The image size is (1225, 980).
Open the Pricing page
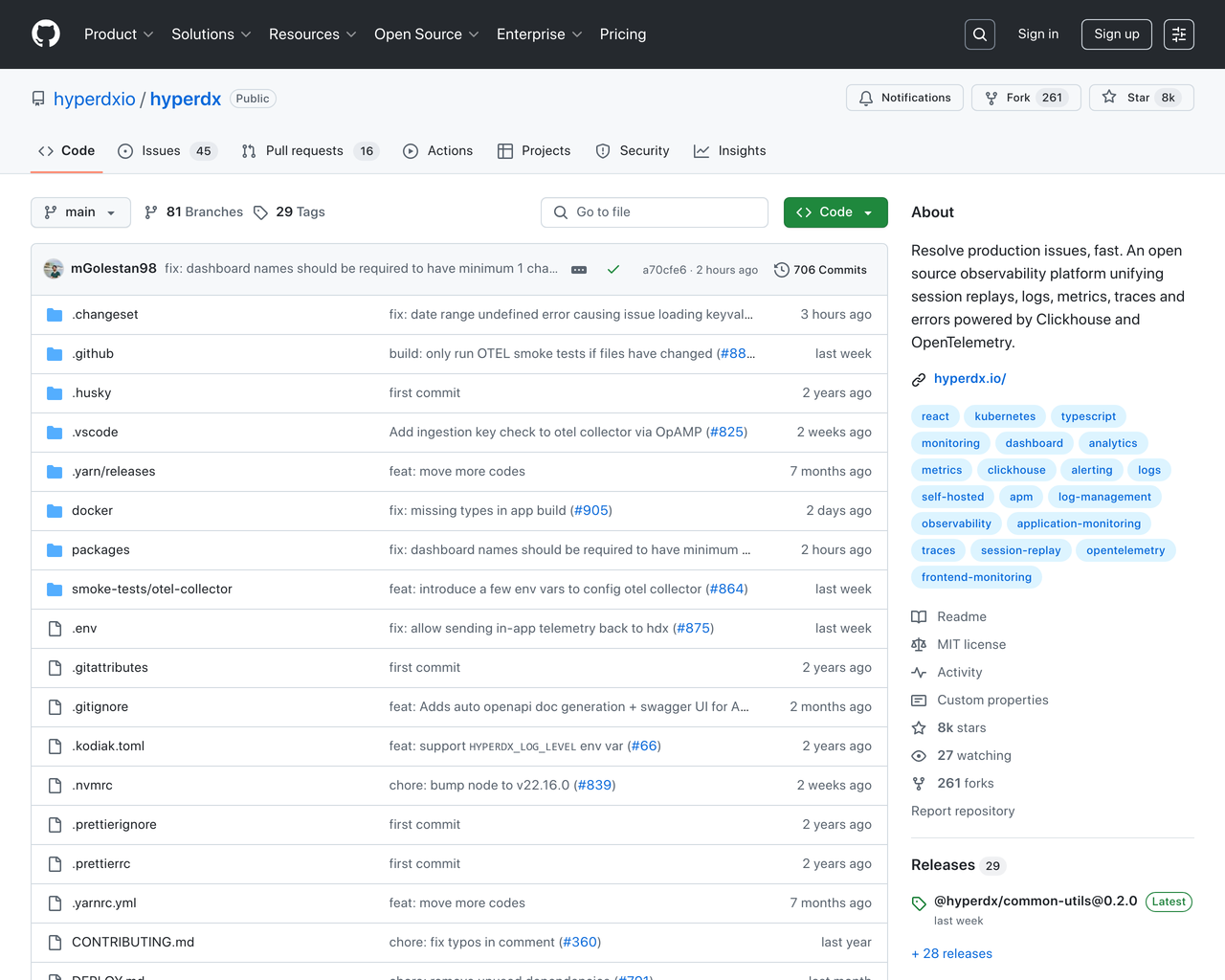click(x=623, y=34)
